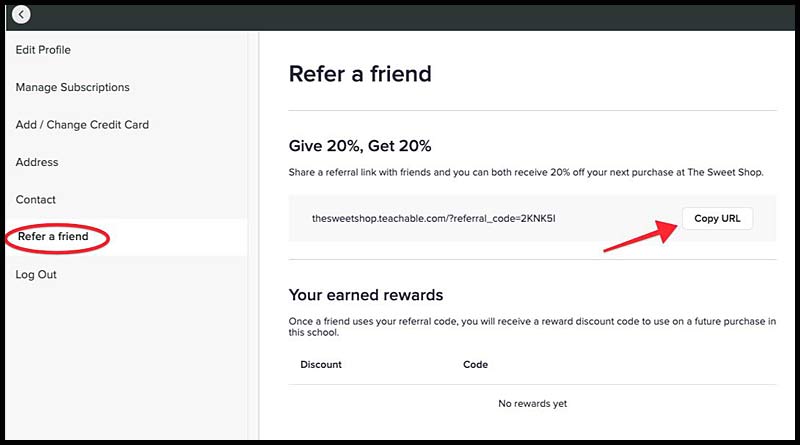This screenshot has height=445, width=800.
Task: Click the Copy URL button
Action: [x=717, y=218]
